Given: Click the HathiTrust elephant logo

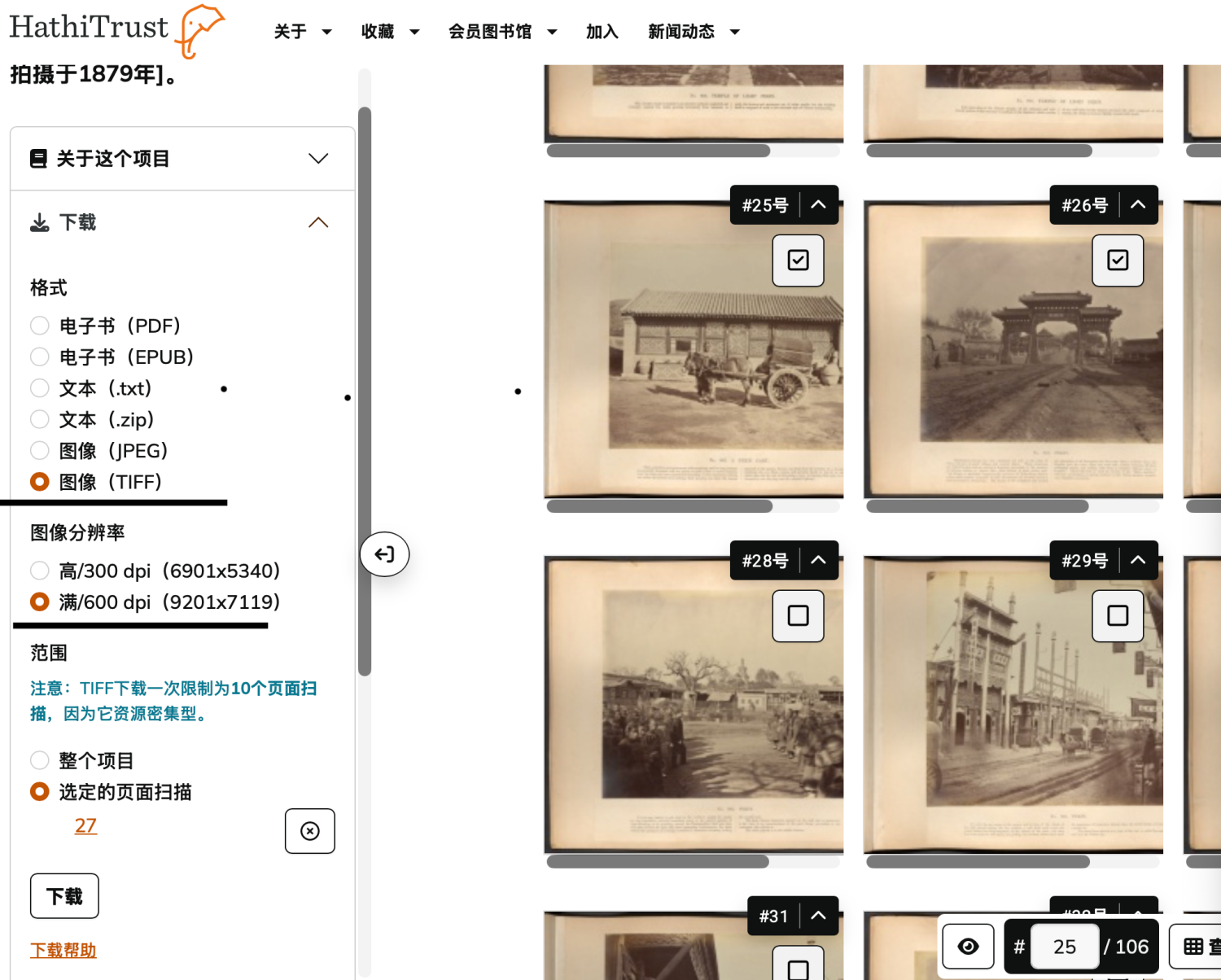Looking at the screenshot, I should [x=199, y=30].
